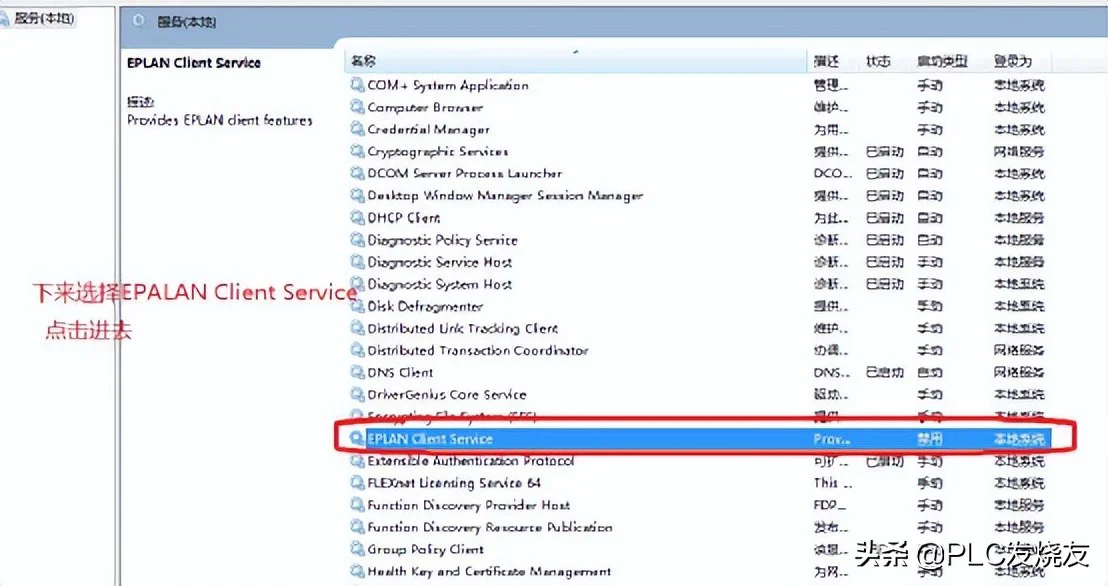Screen dimensions: 1108x586
Task: Click the Diagnostic Policy Service icon
Action: pyautogui.click(x=358, y=240)
